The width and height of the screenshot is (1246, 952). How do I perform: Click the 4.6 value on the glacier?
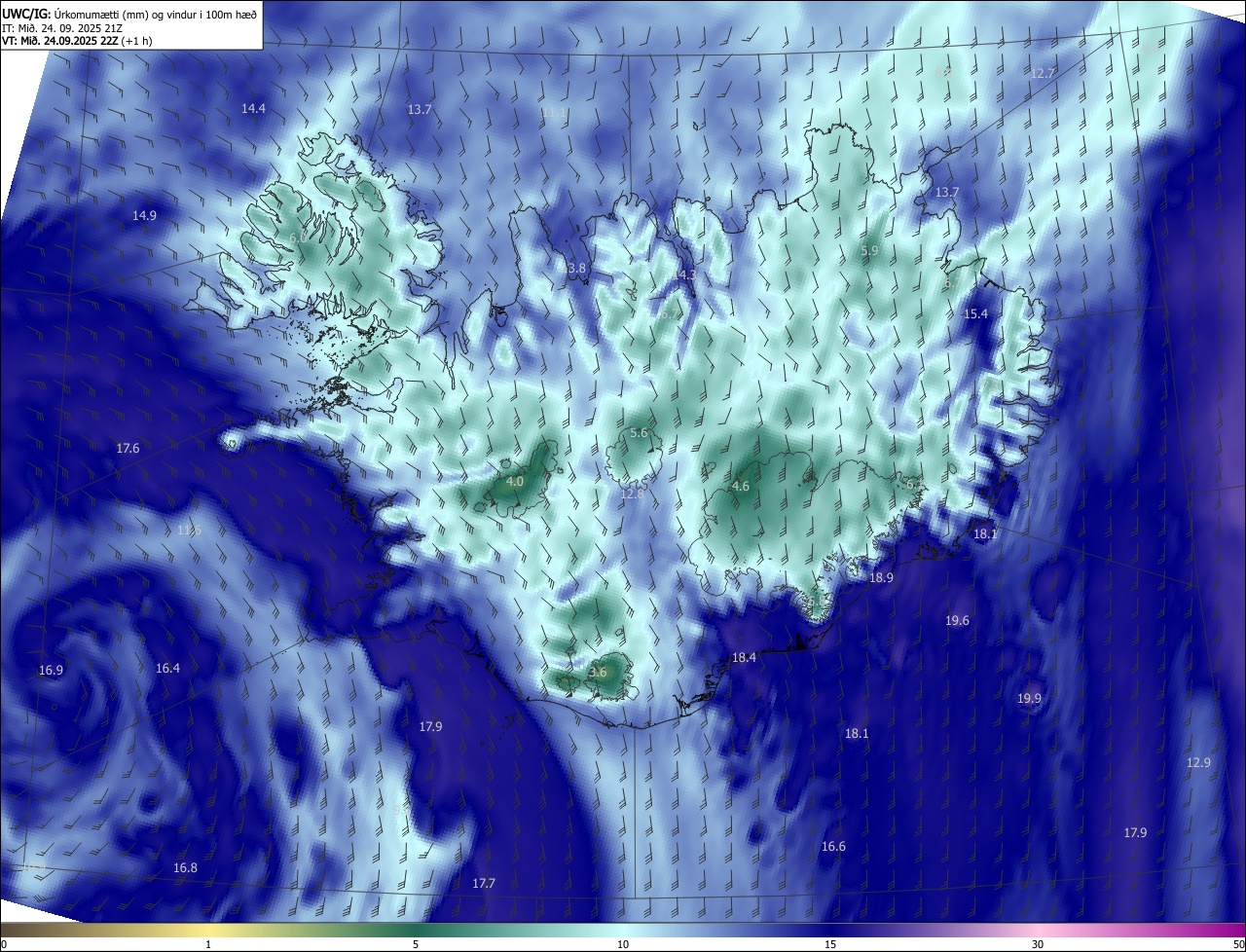pos(740,487)
